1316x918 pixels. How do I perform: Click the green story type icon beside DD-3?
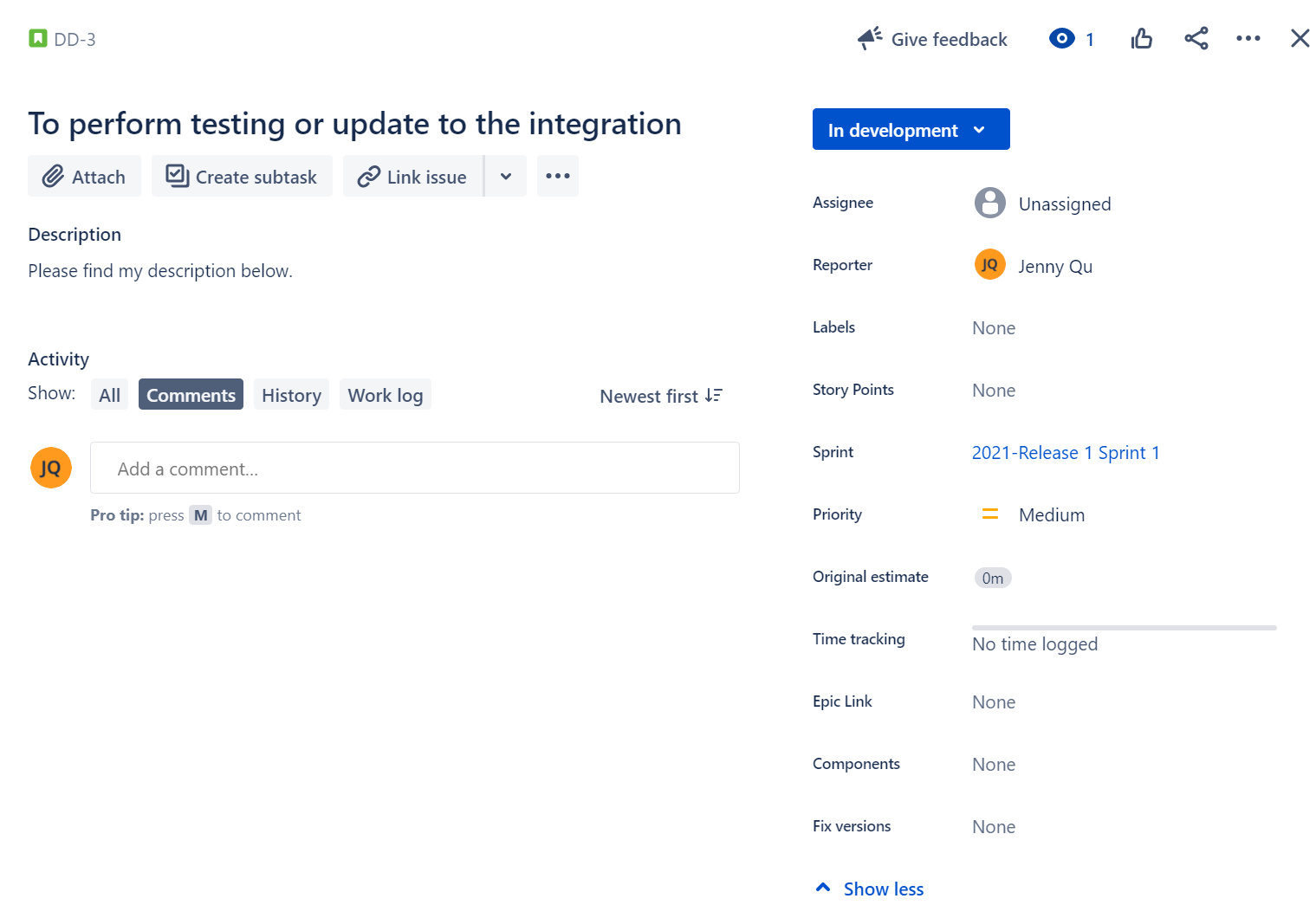36,38
